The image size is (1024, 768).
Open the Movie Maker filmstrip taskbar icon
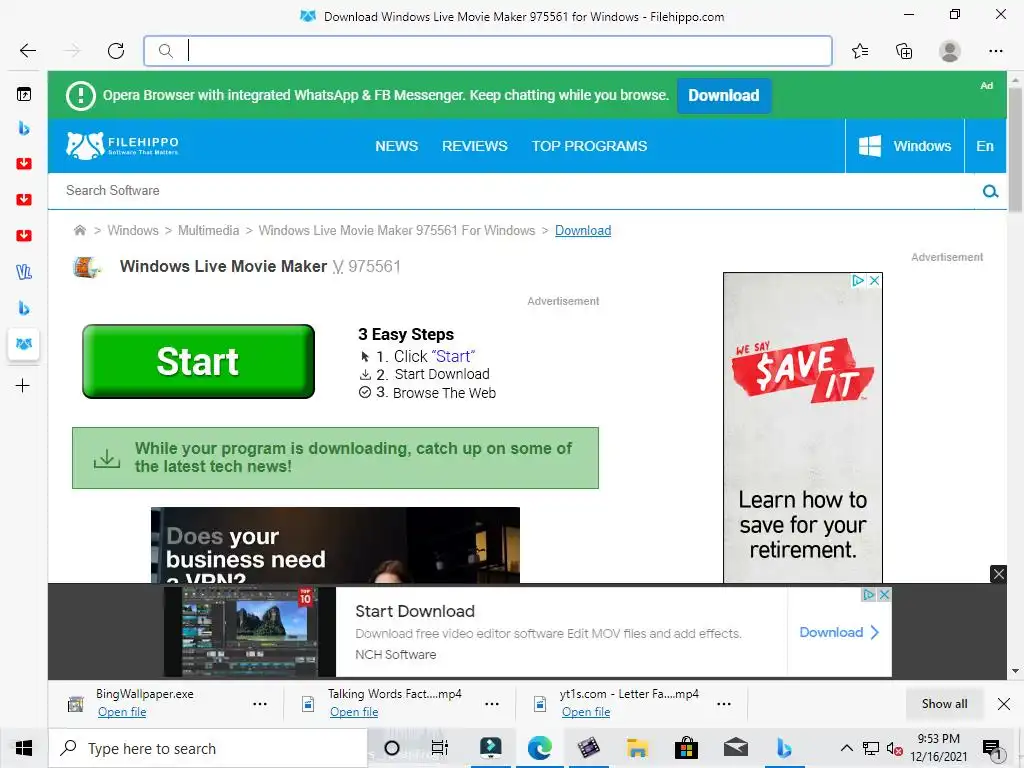pyautogui.click(x=588, y=748)
